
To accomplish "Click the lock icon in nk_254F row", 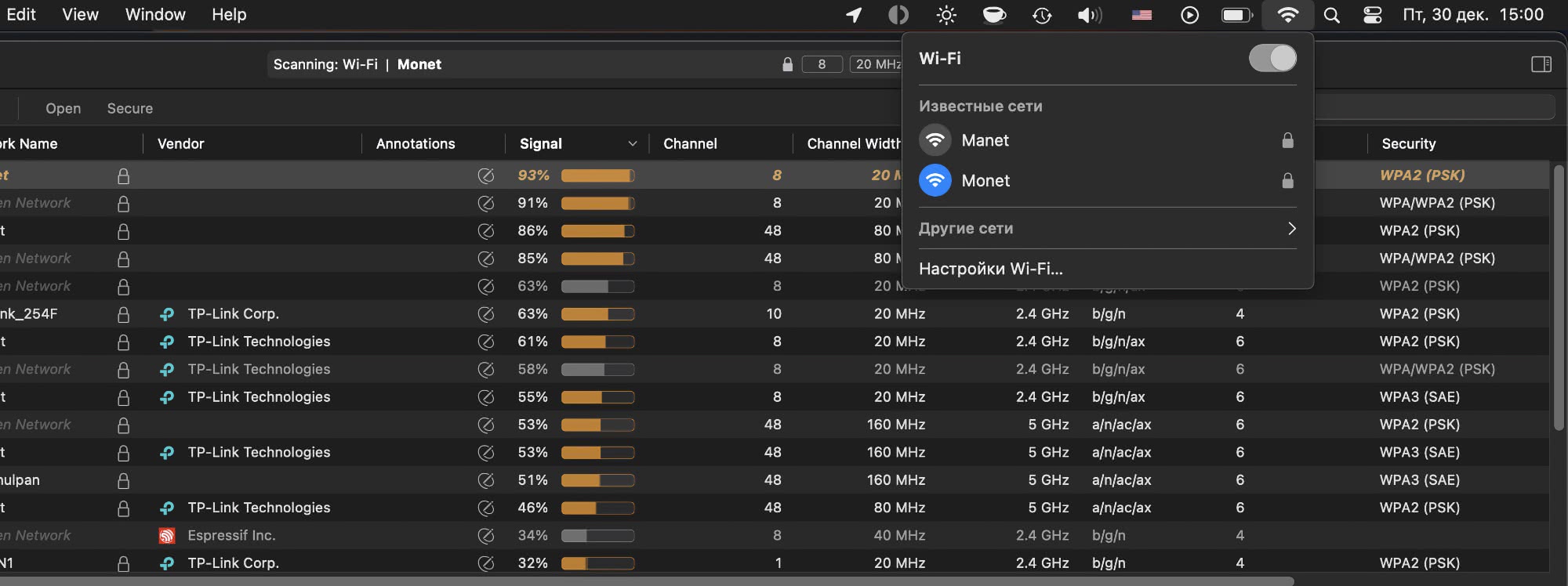I will (123, 314).
